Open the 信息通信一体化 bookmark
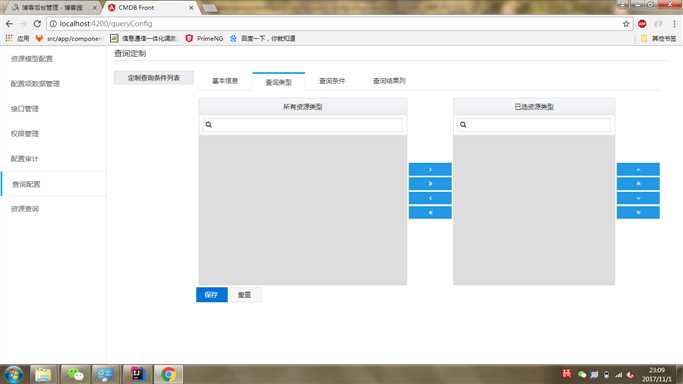Viewport: 683px width, 384px height. point(143,38)
